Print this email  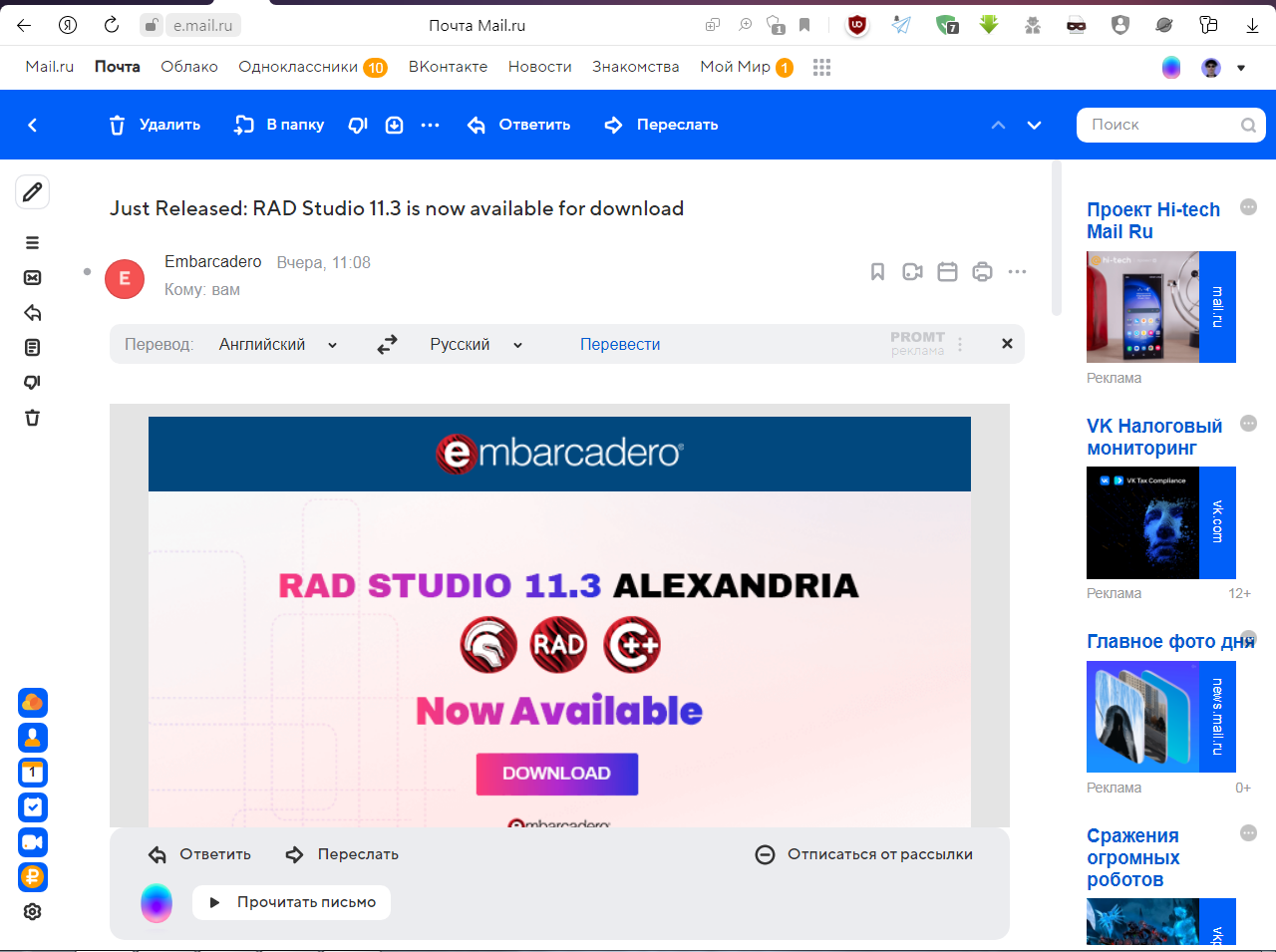tap(982, 272)
